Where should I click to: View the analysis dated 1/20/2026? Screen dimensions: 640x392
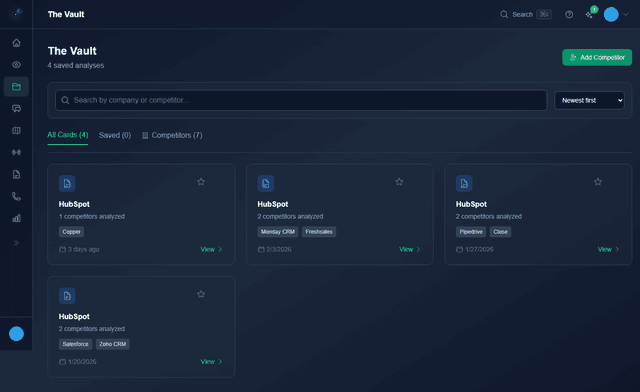coord(211,361)
